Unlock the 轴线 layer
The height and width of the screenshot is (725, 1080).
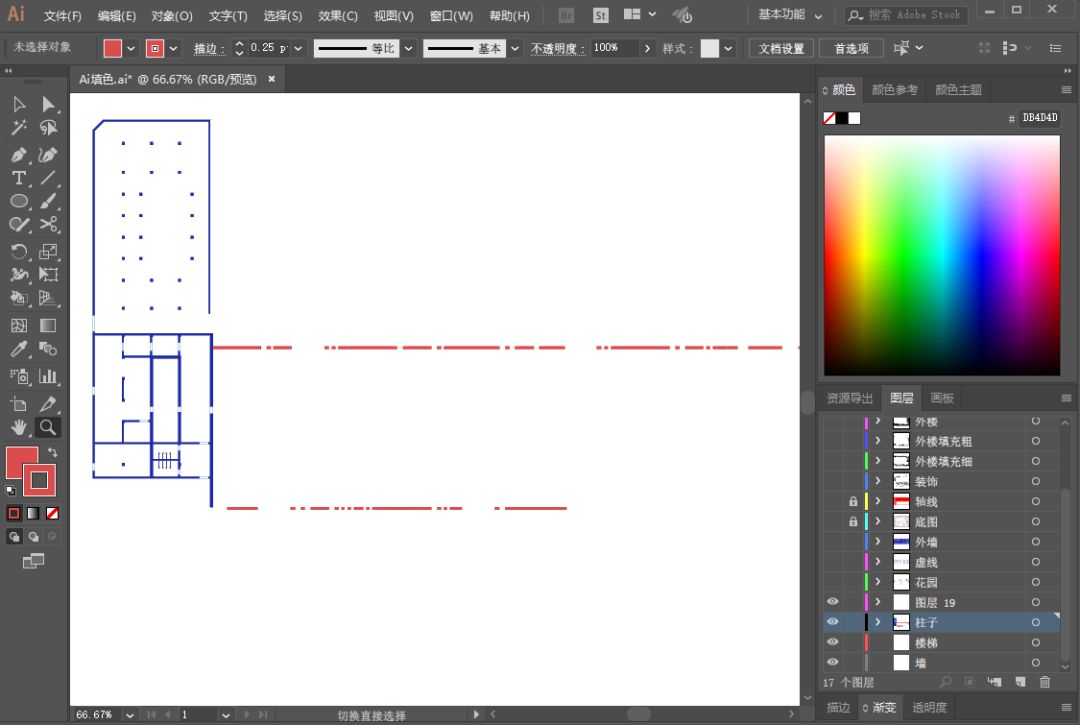[x=853, y=502]
